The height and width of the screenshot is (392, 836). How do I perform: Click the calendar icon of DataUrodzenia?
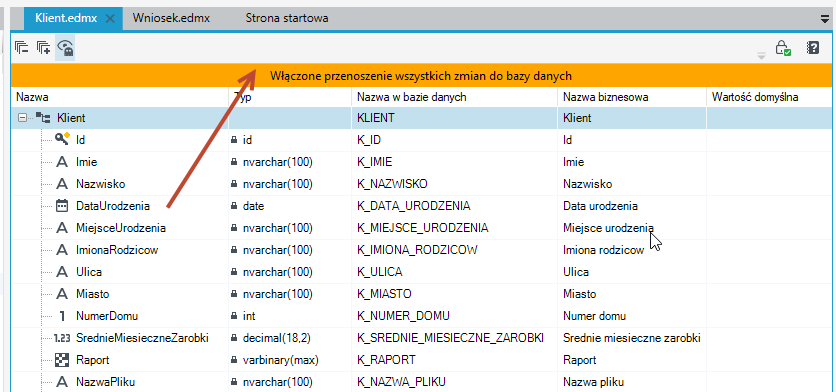[x=62, y=205]
